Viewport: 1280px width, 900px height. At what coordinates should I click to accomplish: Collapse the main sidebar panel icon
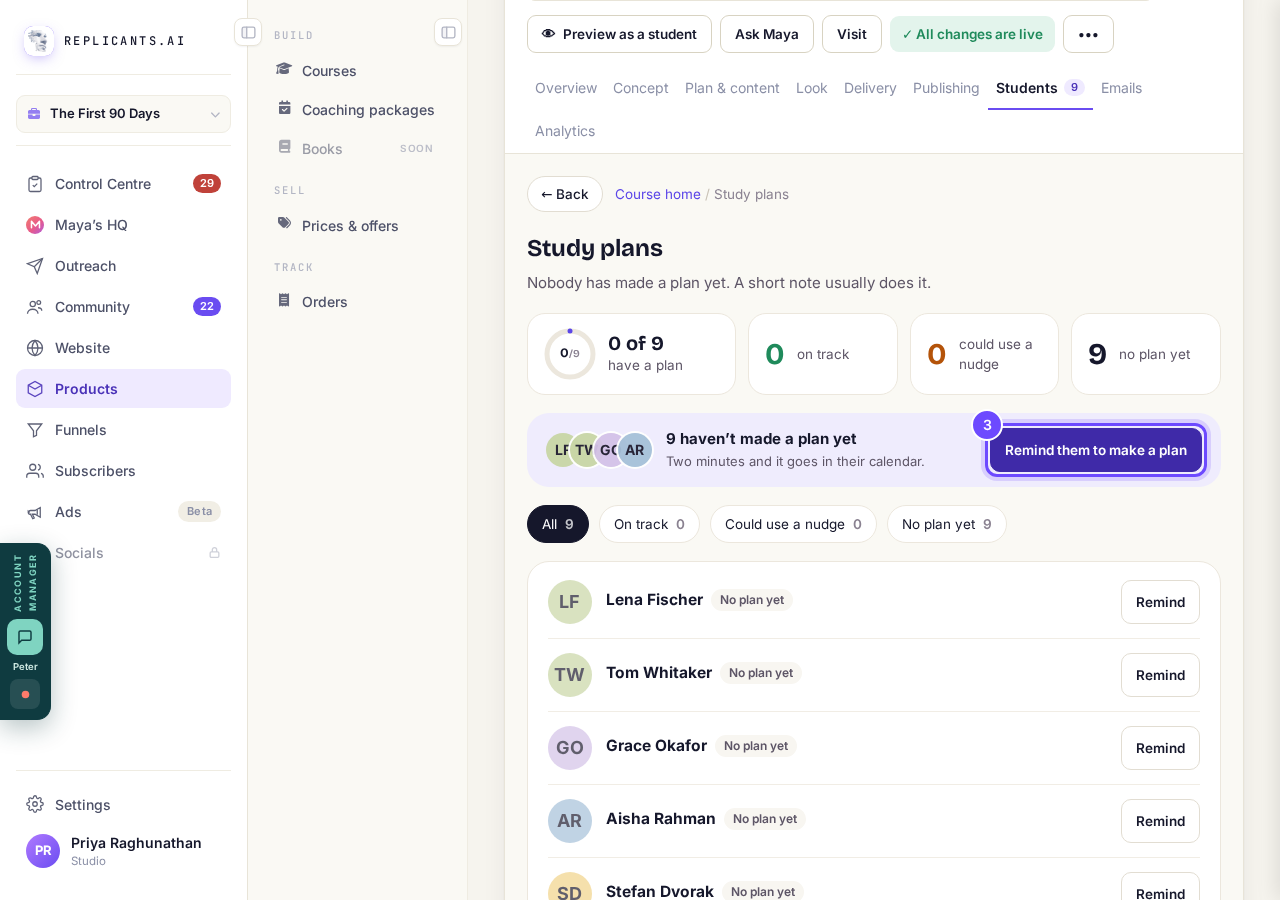pos(248,32)
